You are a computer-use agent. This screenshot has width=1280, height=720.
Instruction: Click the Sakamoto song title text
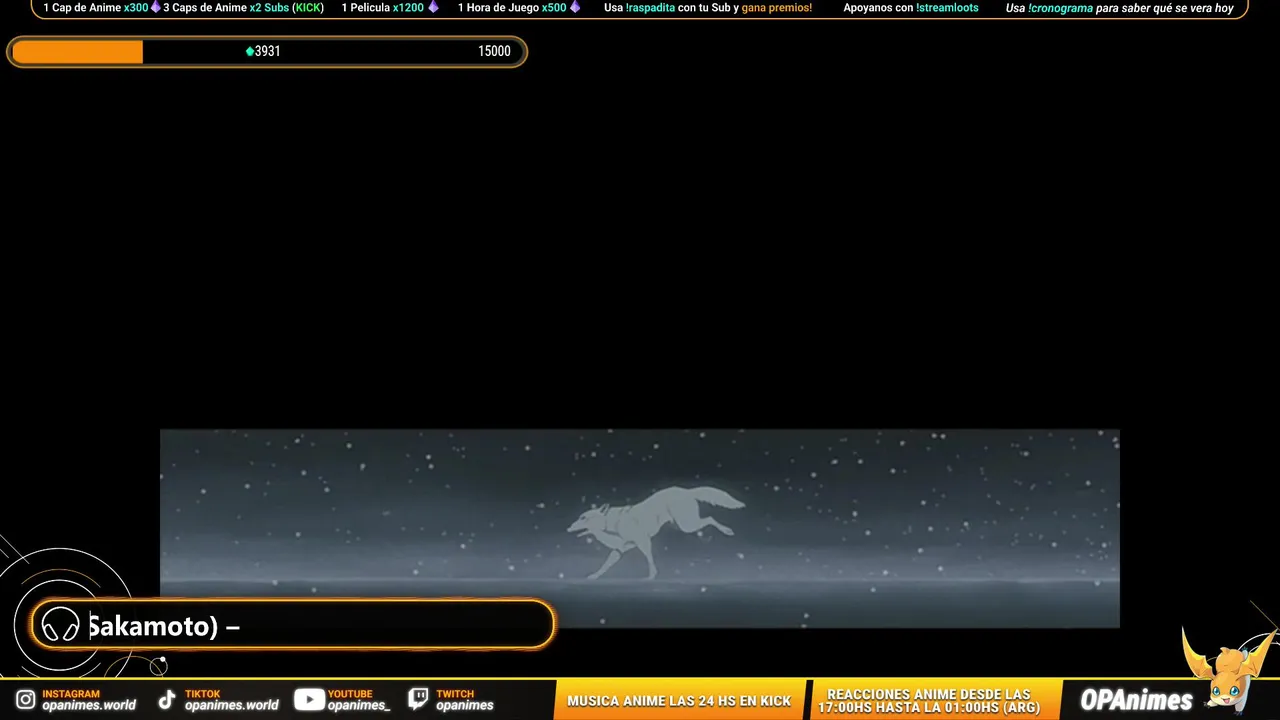(x=164, y=626)
